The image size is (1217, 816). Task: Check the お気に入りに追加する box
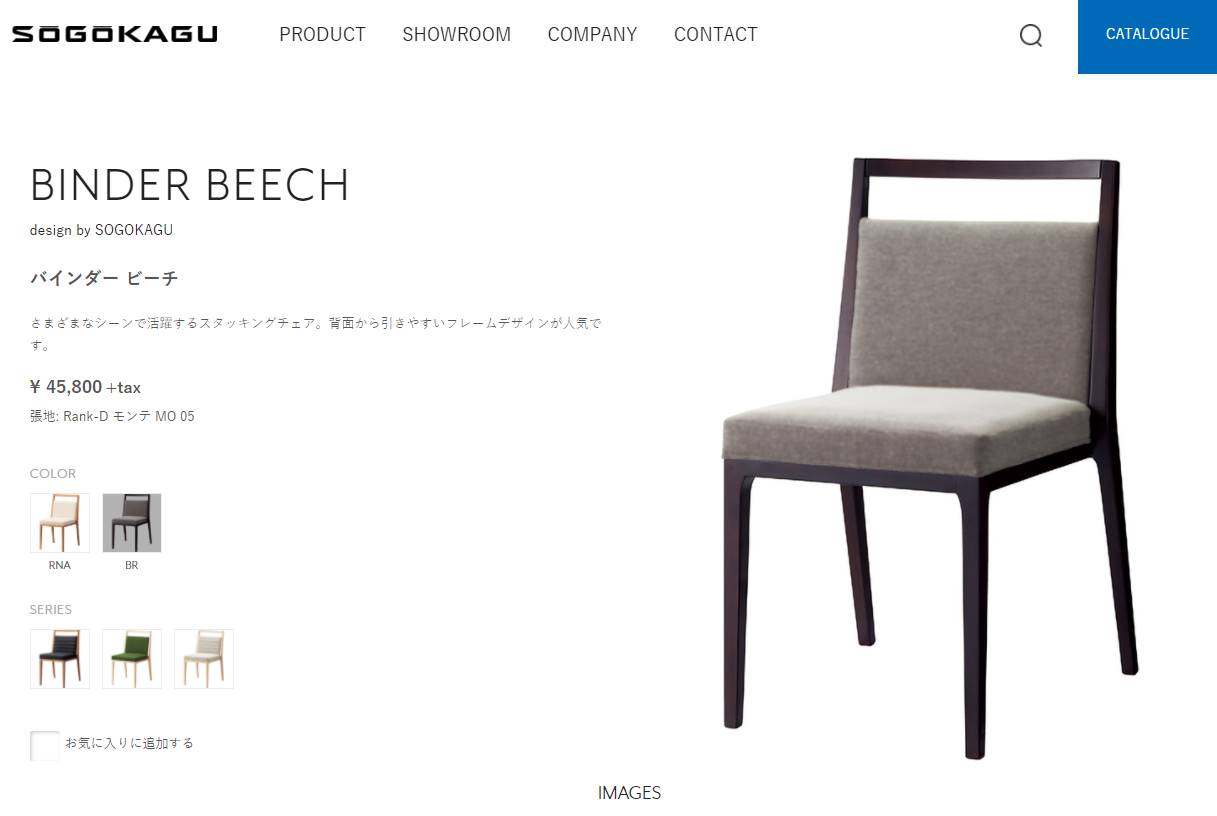(x=45, y=745)
